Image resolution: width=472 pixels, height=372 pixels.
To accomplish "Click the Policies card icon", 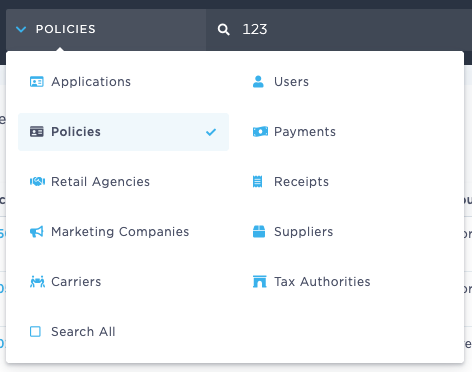I will click(36, 132).
